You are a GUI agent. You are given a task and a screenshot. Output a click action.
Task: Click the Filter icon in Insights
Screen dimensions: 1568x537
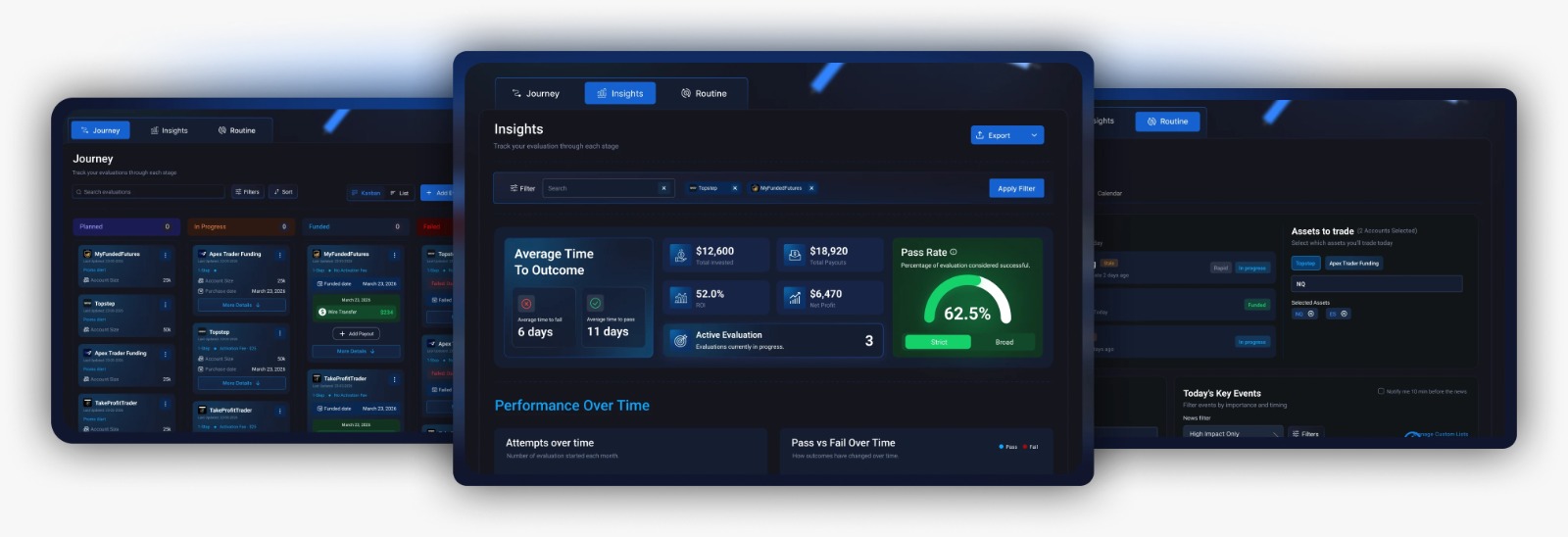point(514,188)
